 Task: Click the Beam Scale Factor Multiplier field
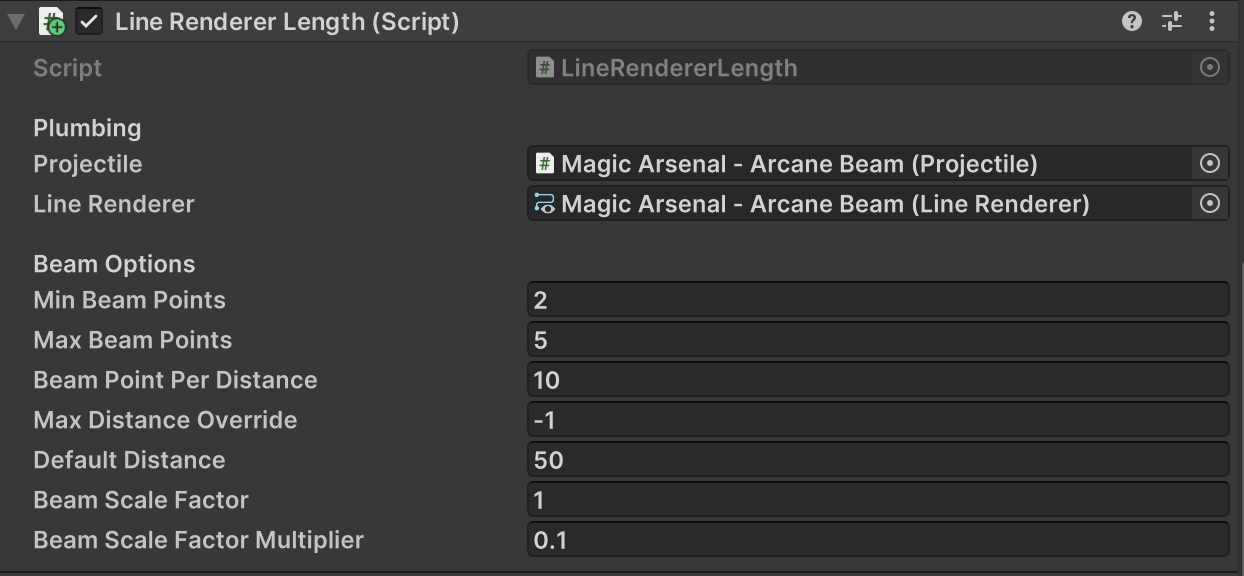click(x=877, y=540)
